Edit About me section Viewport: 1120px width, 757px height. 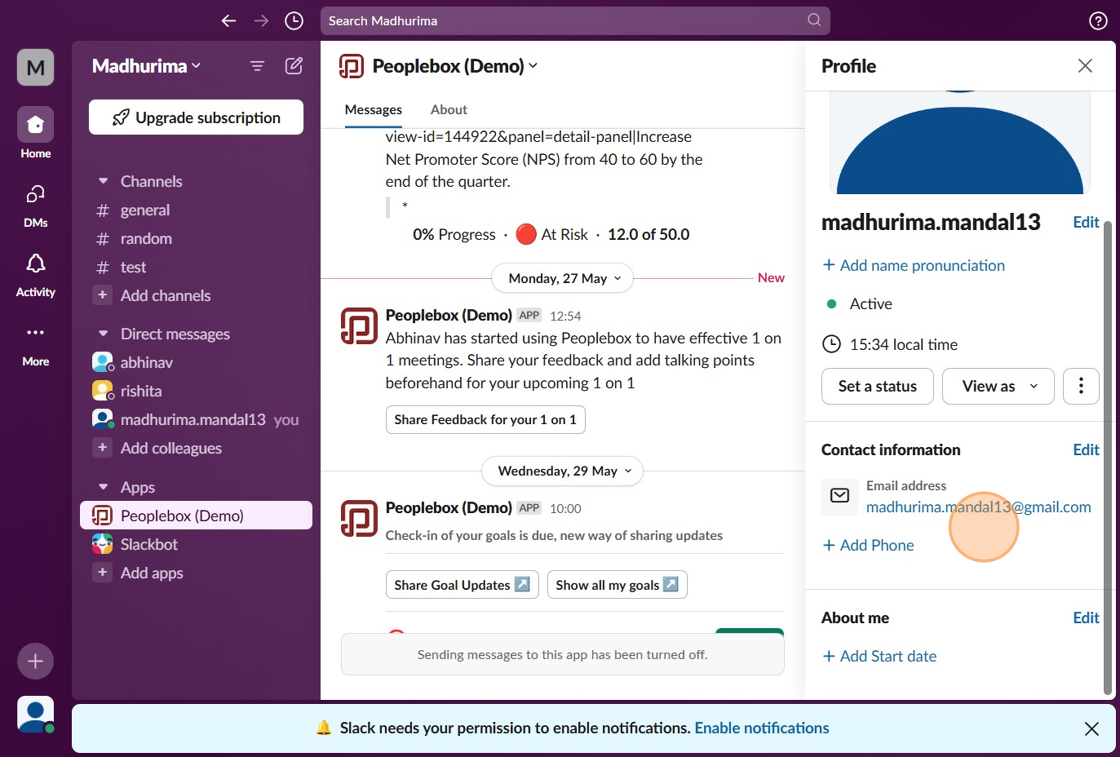click(x=1086, y=618)
